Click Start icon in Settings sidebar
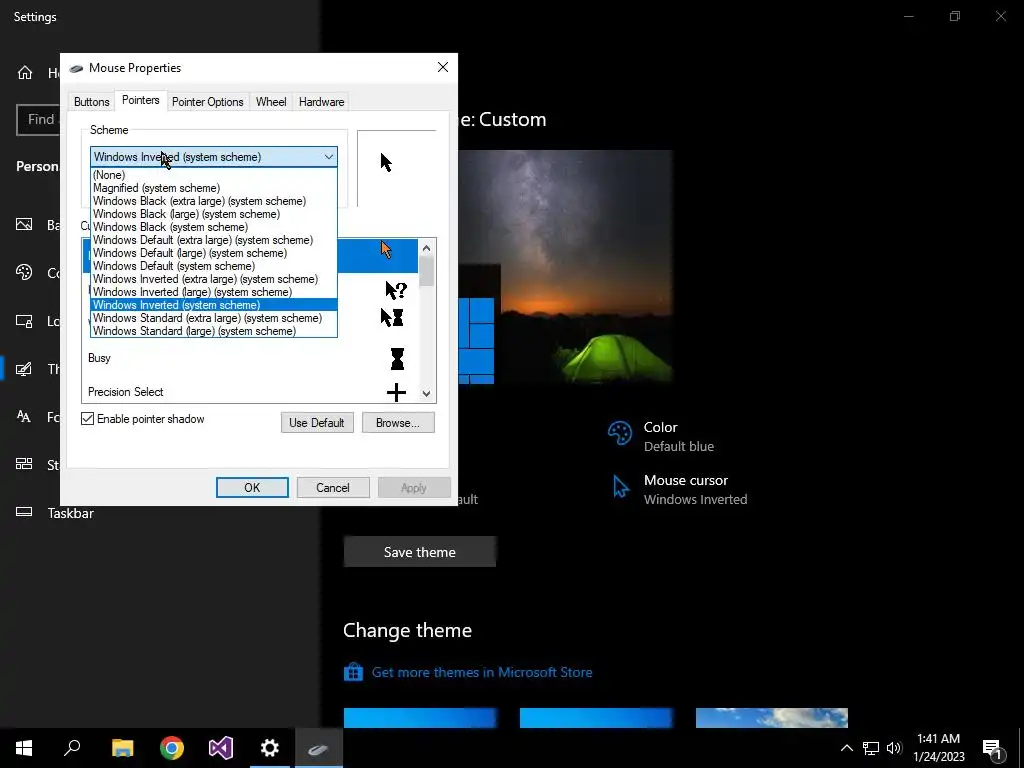Image resolution: width=1024 pixels, height=768 pixels. tap(24, 464)
